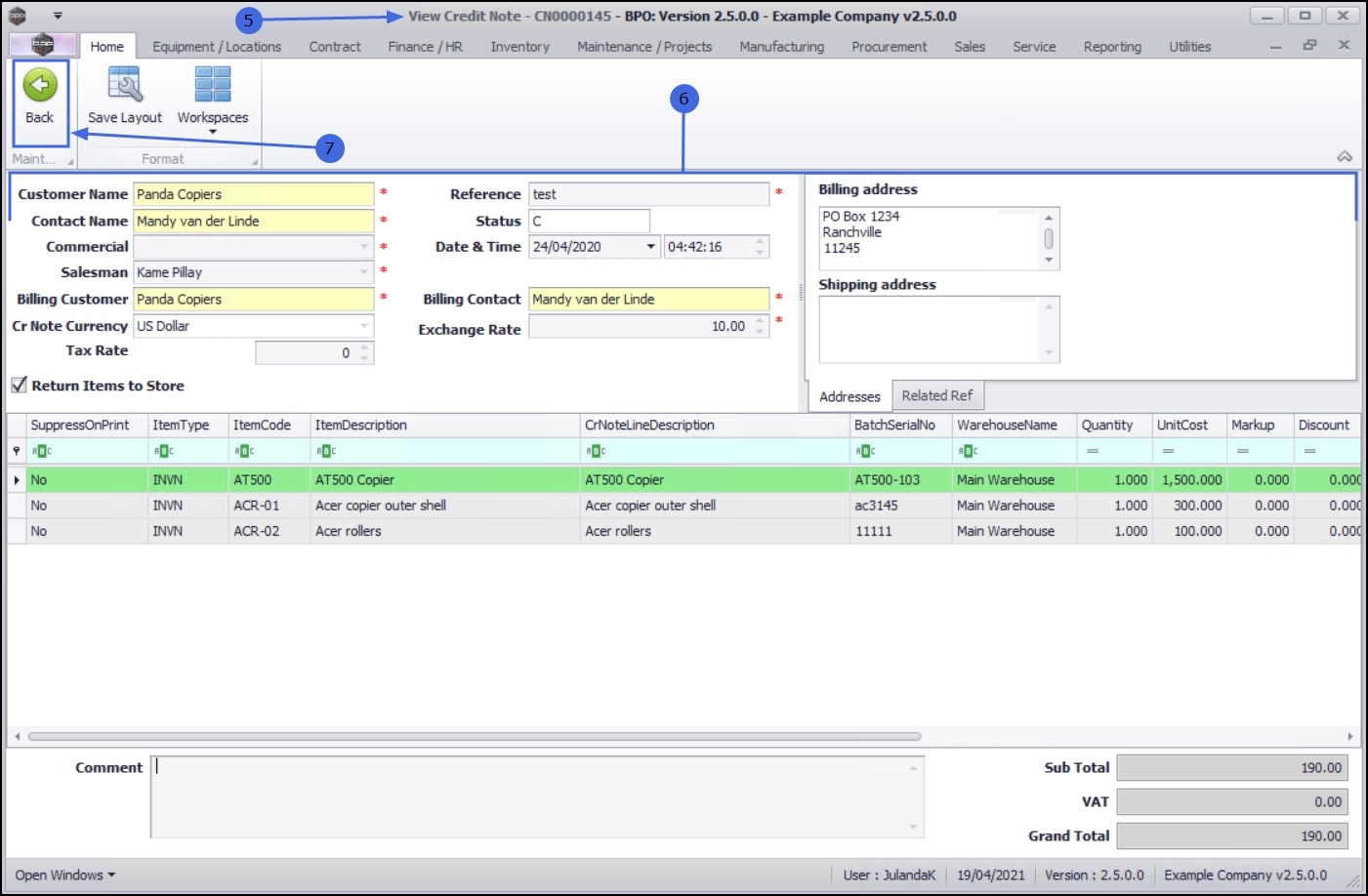The image size is (1368, 896).
Task: Click the equals filter icon under UnitCost
Action: tap(1168, 451)
